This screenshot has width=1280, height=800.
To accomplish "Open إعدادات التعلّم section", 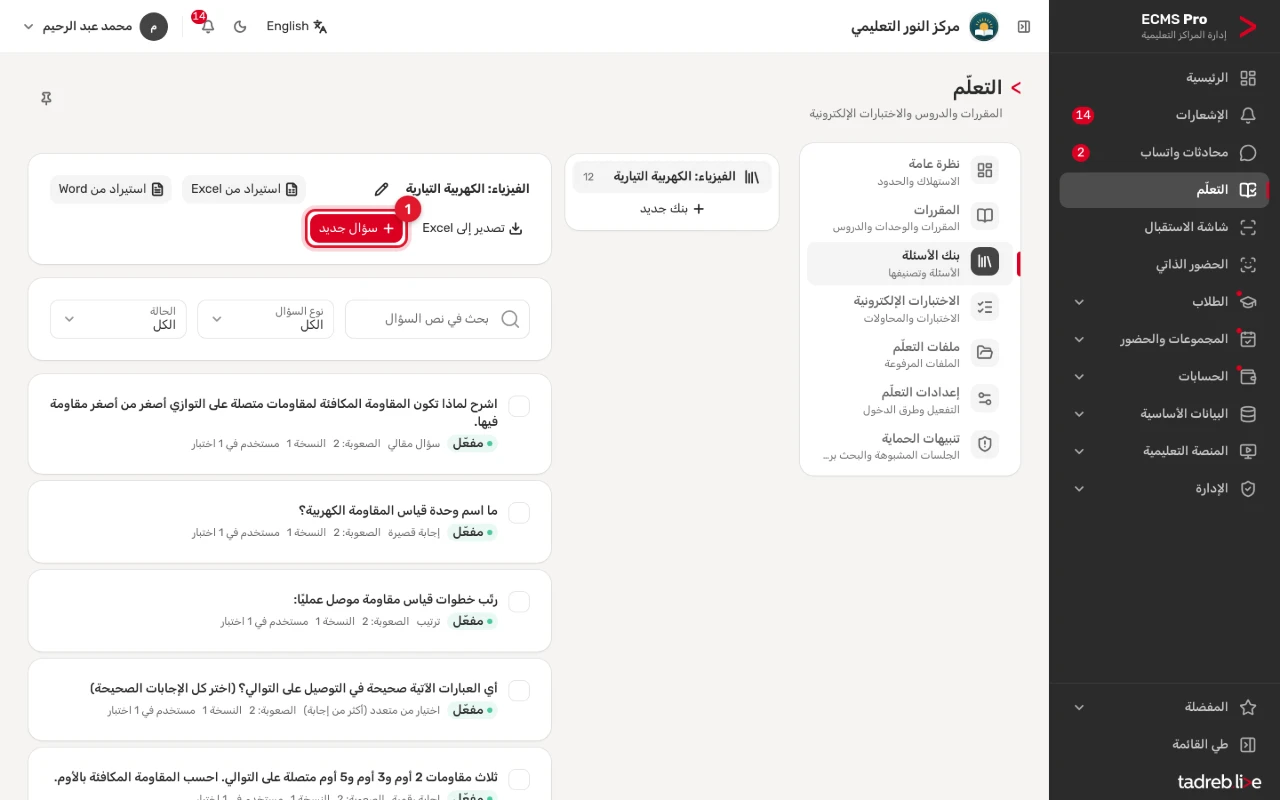I will [x=910, y=400].
